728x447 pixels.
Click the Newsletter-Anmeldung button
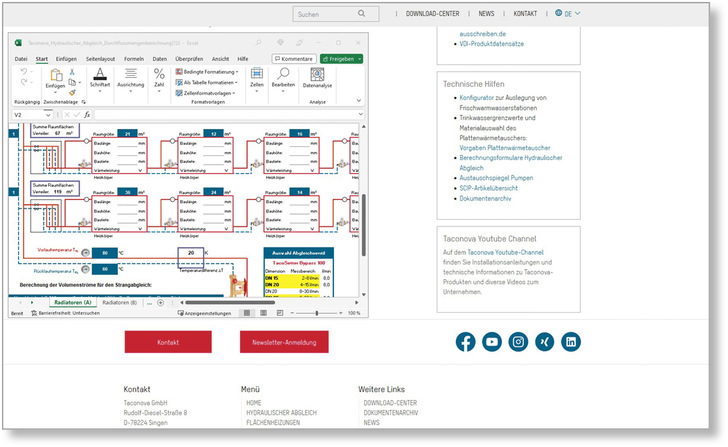284,342
